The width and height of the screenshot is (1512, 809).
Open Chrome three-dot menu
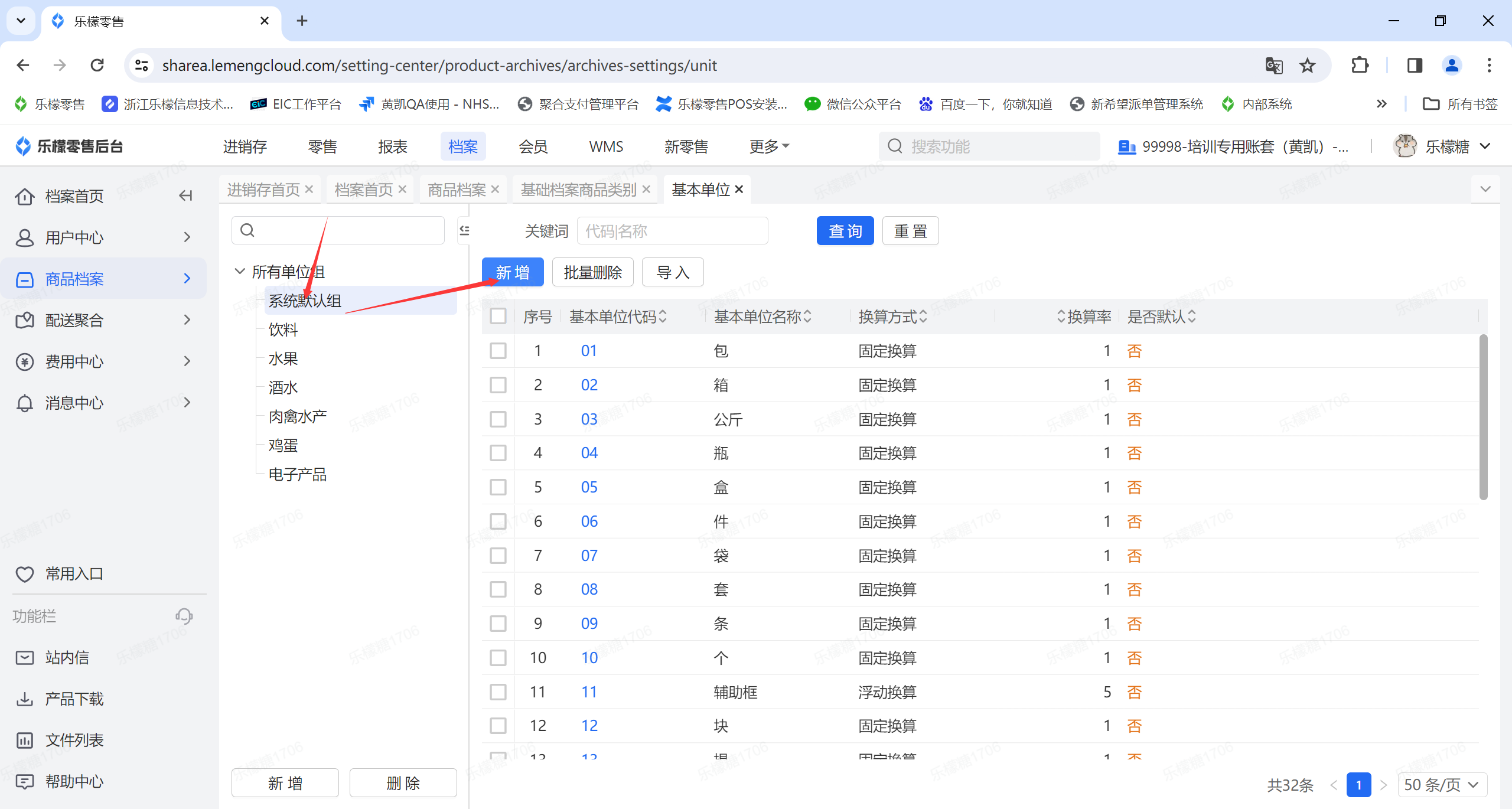(x=1489, y=65)
